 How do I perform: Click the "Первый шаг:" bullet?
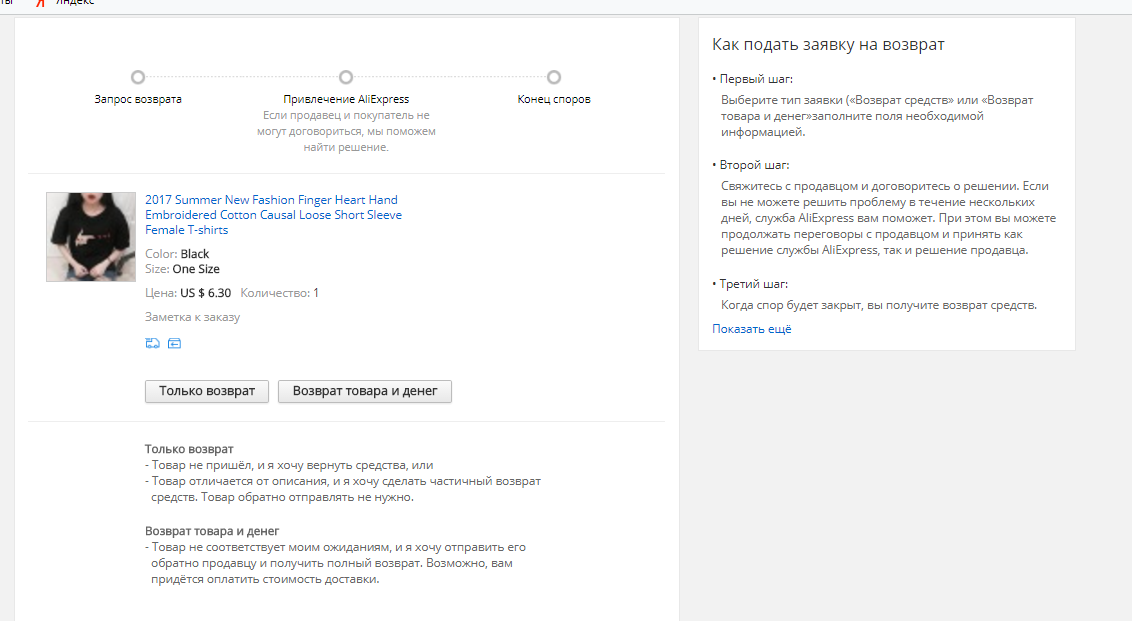pyautogui.click(x=752, y=79)
